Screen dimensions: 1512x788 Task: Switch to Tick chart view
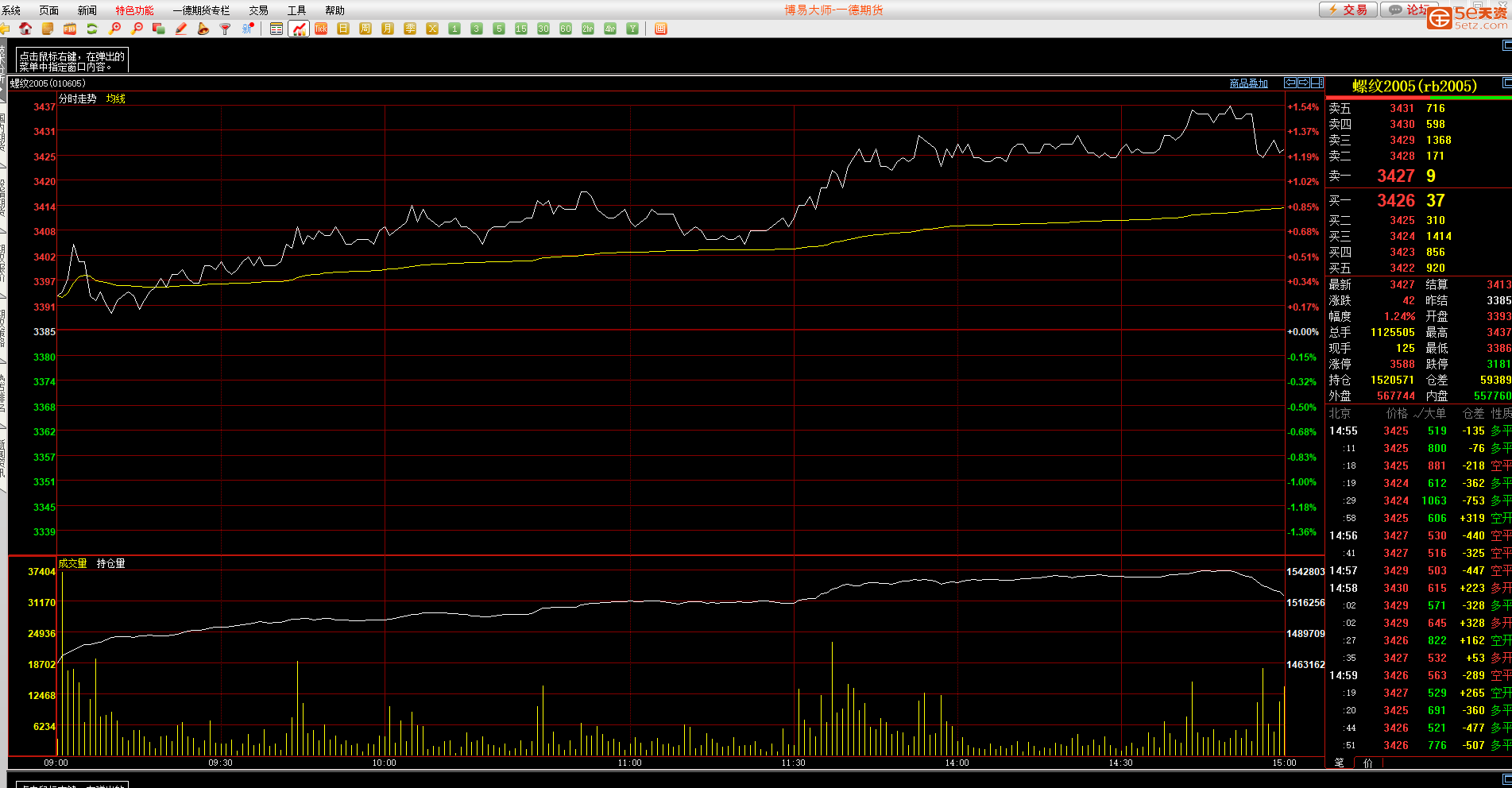click(321, 29)
